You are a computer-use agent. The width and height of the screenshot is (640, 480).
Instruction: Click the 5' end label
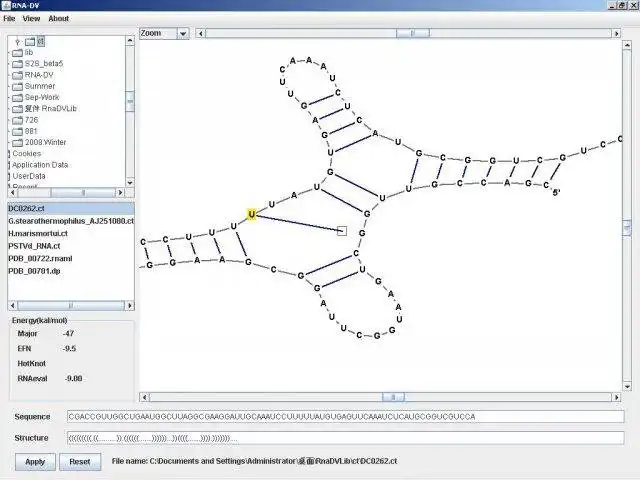tap(556, 192)
